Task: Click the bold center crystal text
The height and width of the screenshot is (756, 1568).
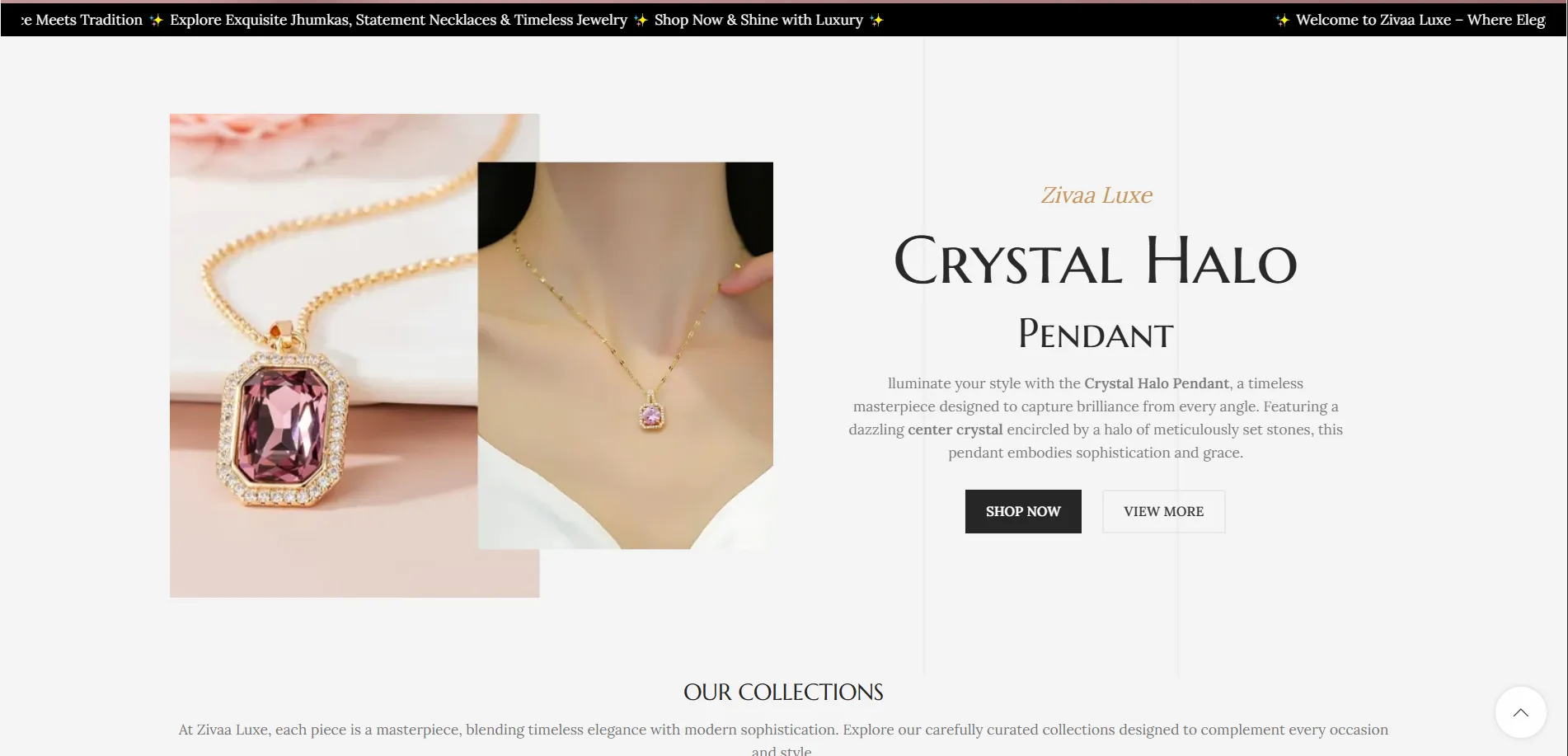Action: tap(955, 430)
